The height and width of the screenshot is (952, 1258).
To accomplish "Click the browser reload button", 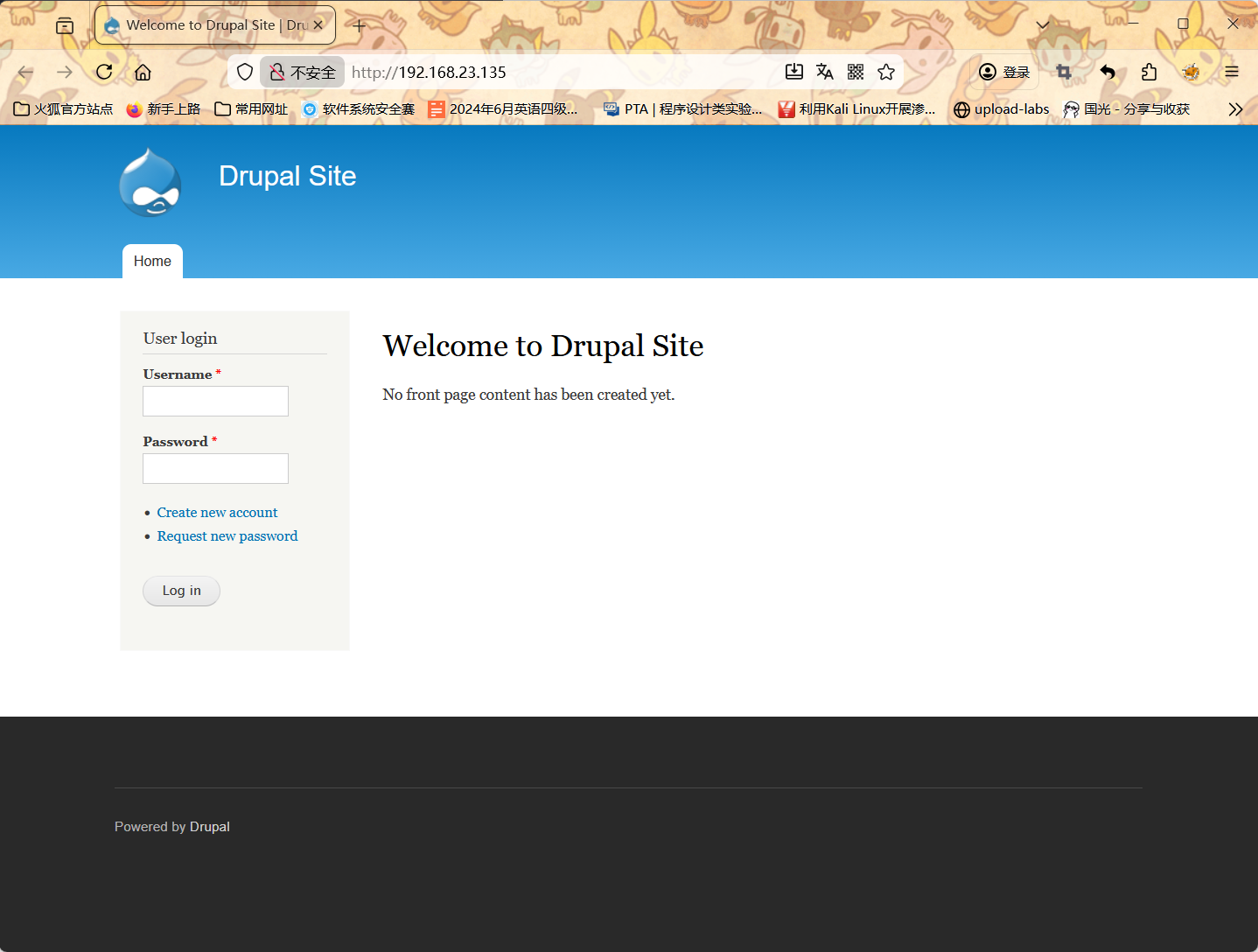I will click(x=104, y=72).
